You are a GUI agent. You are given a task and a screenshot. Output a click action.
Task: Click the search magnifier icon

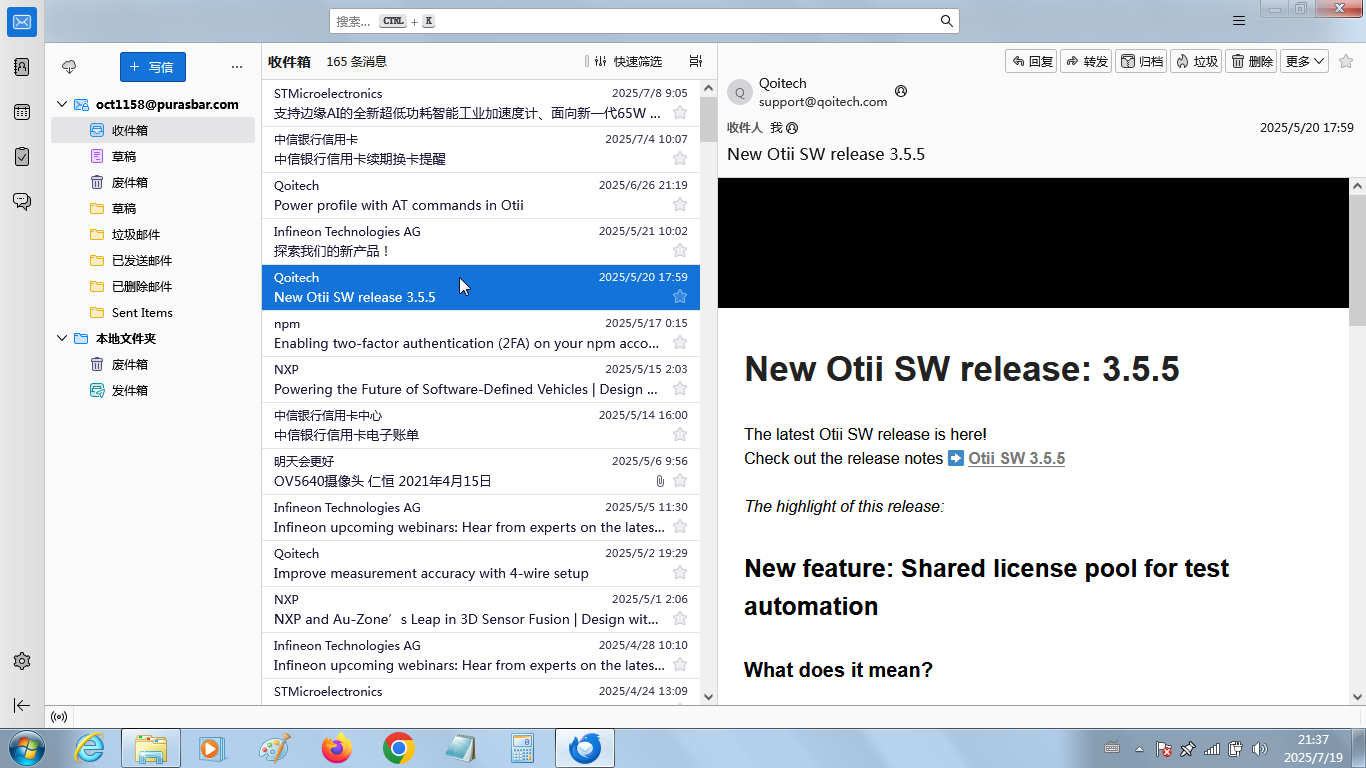pyautogui.click(x=946, y=21)
